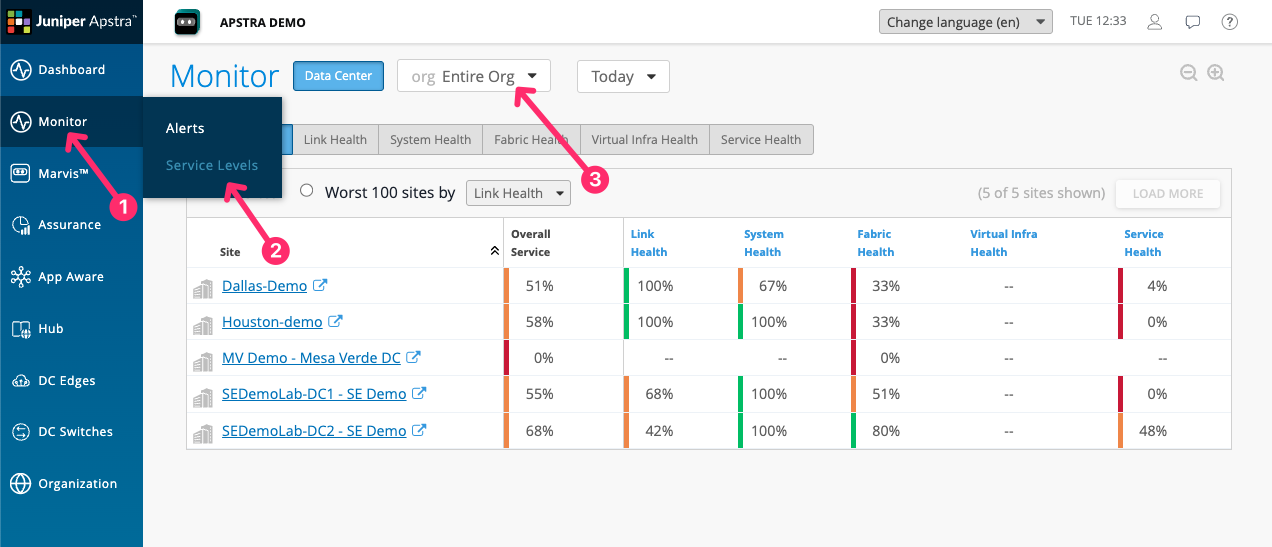Open DC Edges in the sidebar
1272x547 pixels.
71,381
